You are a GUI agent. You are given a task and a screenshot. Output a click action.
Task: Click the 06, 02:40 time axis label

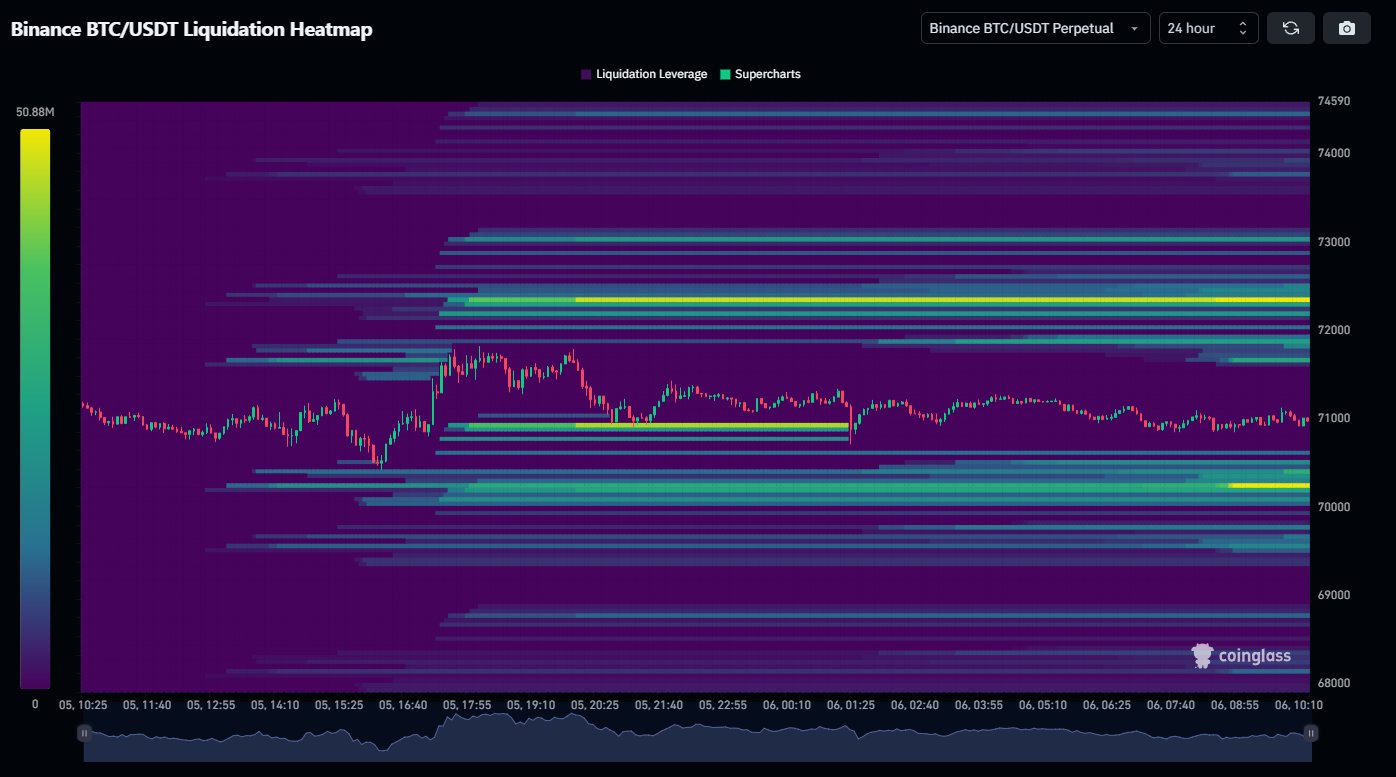(x=914, y=704)
